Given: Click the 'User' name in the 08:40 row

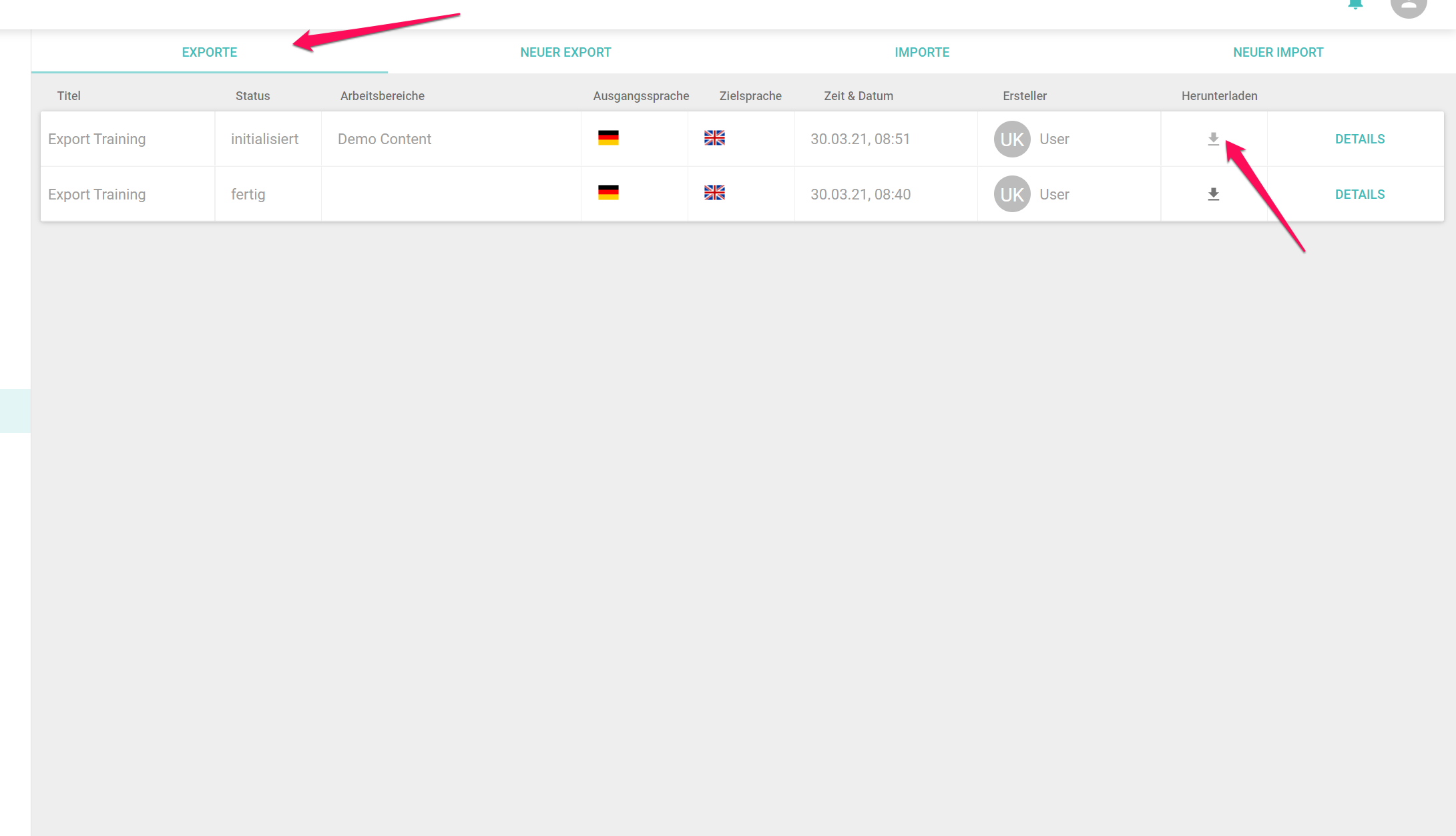Looking at the screenshot, I should click(1054, 194).
